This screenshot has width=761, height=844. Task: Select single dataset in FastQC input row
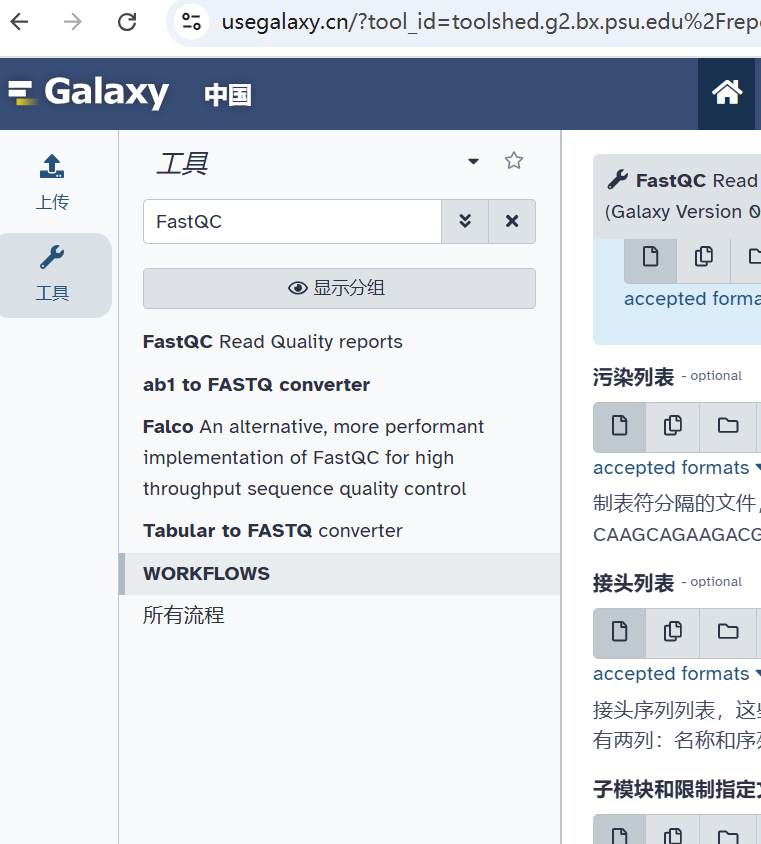650,259
